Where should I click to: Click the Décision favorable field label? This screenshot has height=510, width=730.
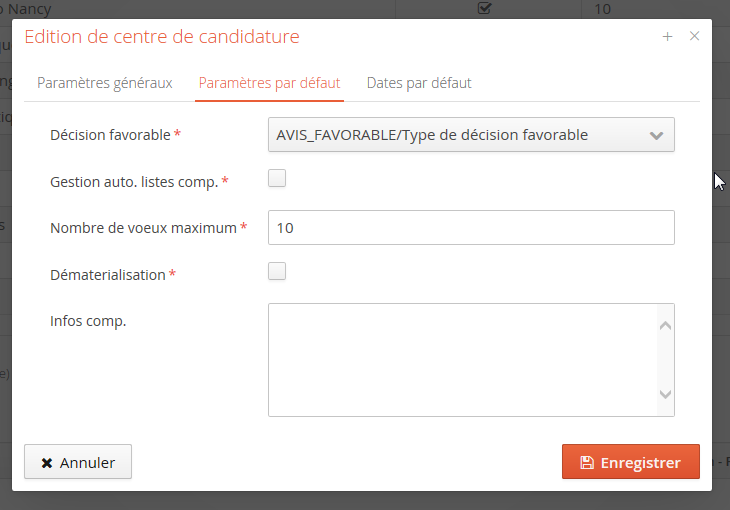tap(111, 135)
